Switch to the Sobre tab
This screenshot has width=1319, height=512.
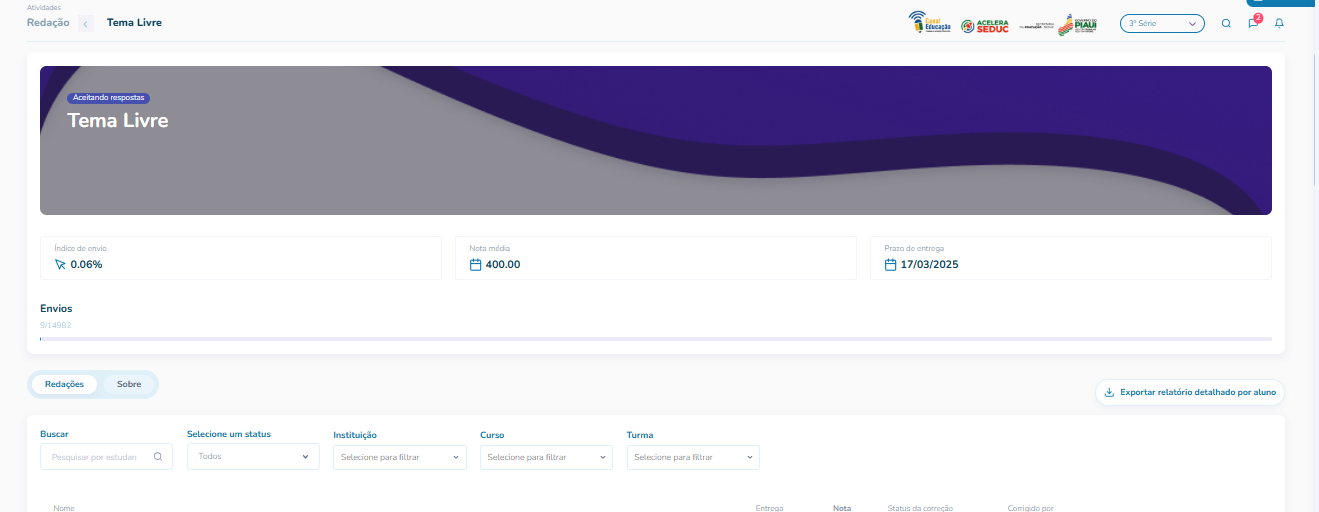(129, 384)
